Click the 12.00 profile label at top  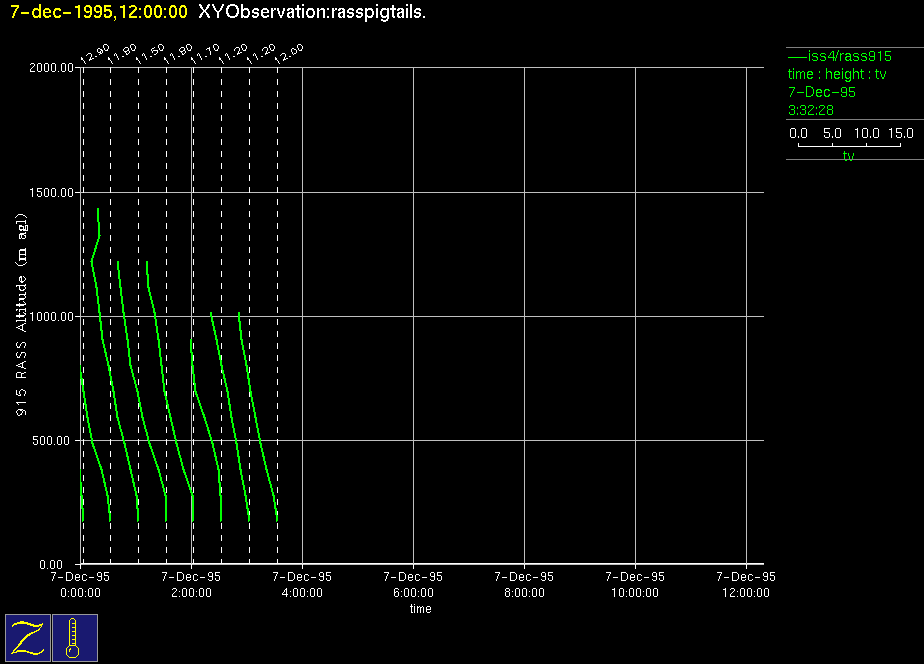[290, 54]
